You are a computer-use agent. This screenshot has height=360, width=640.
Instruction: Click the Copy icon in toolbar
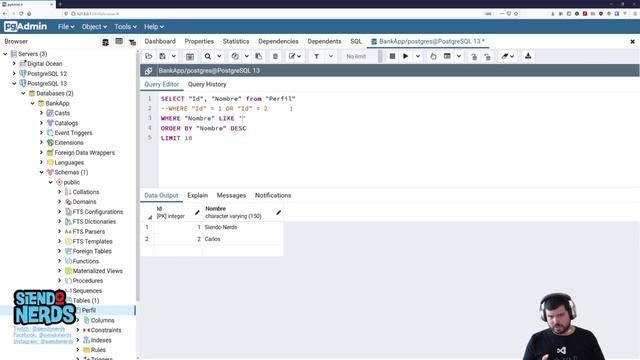[235, 56]
